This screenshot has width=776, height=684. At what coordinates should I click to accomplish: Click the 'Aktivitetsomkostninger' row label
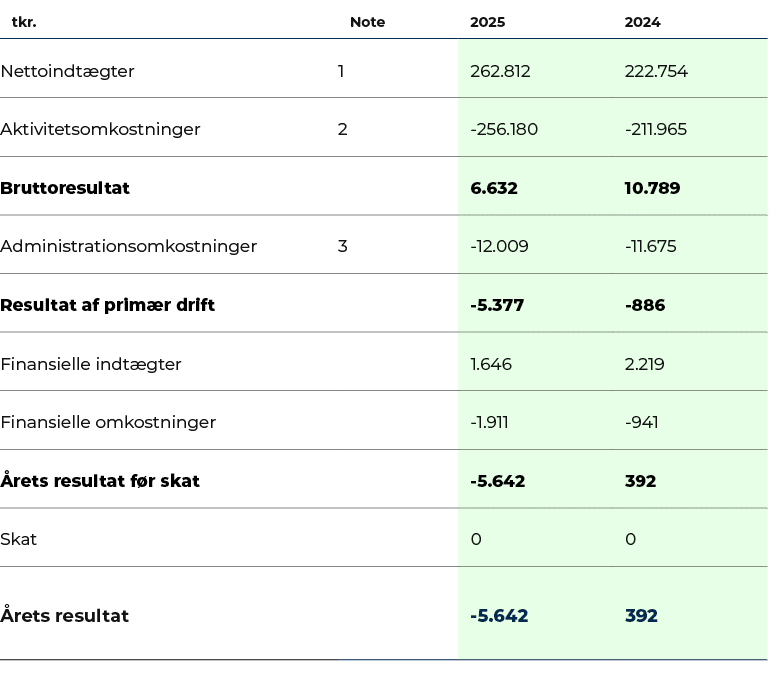[100, 129]
